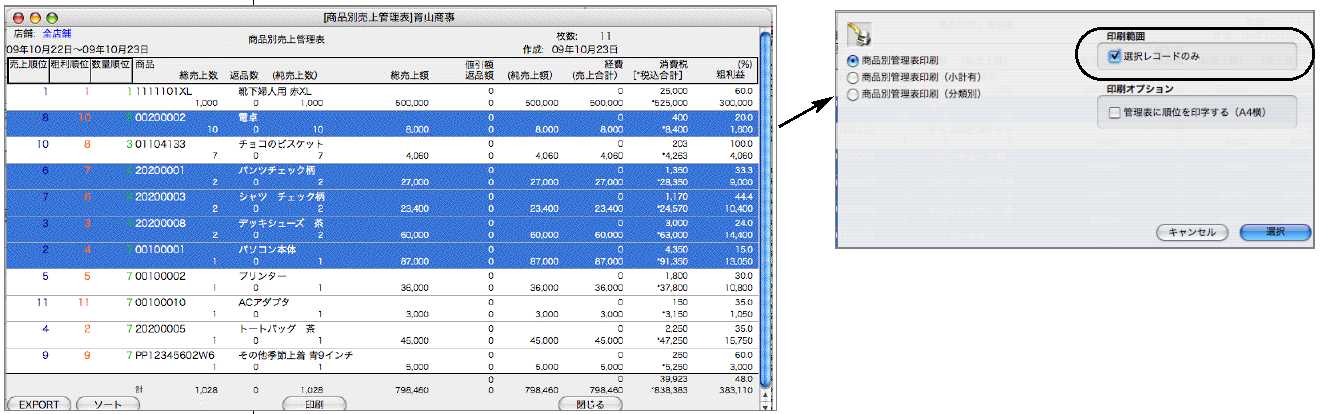Click the 売上順位 column header

(26, 64)
